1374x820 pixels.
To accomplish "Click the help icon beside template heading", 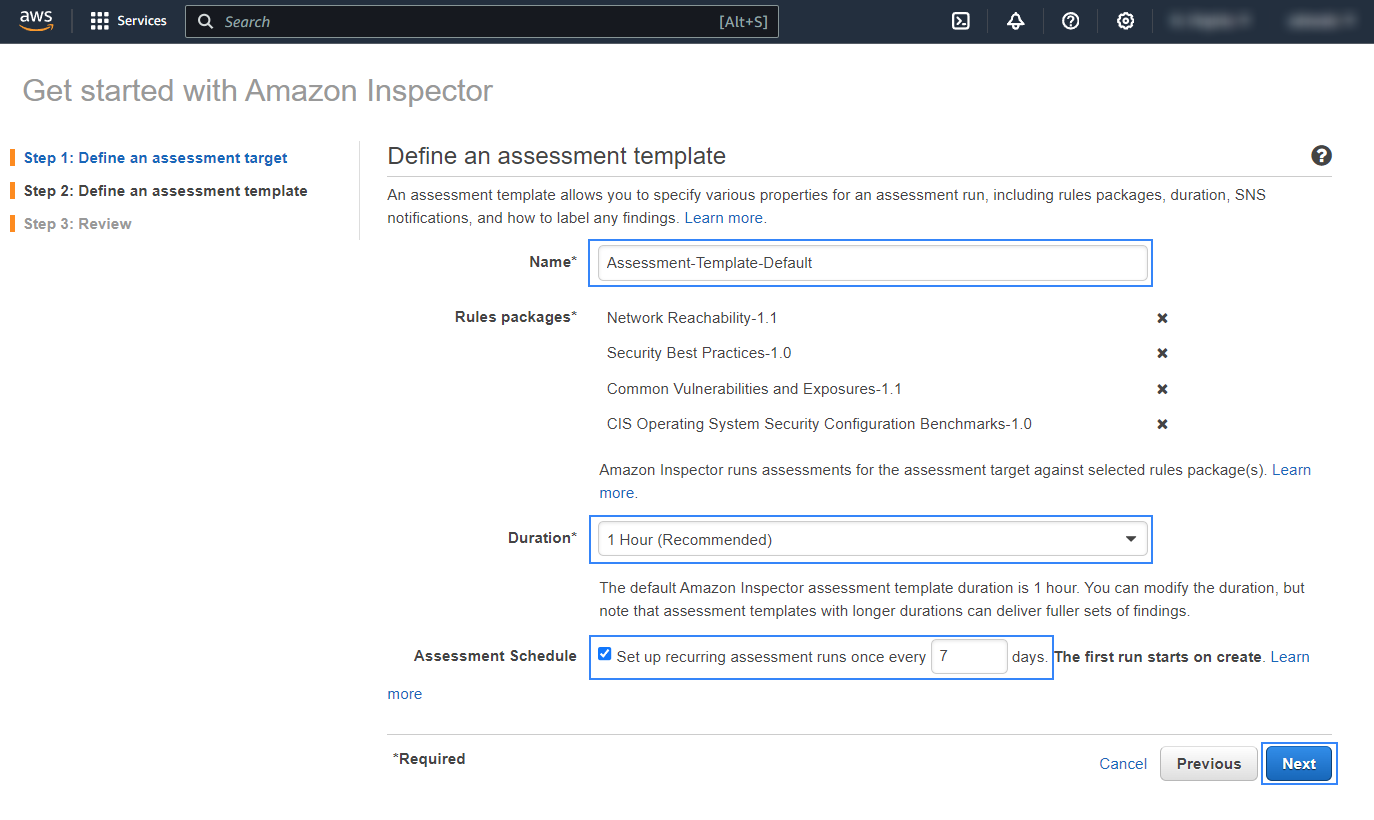I will 1321,156.
